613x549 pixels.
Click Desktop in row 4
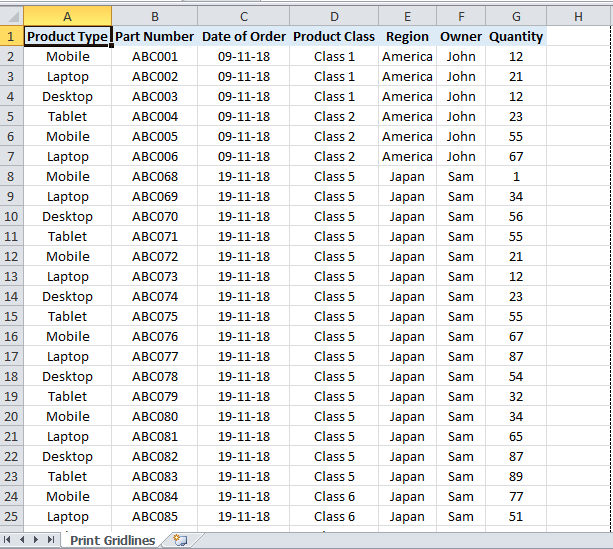click(x=67, y=96)
